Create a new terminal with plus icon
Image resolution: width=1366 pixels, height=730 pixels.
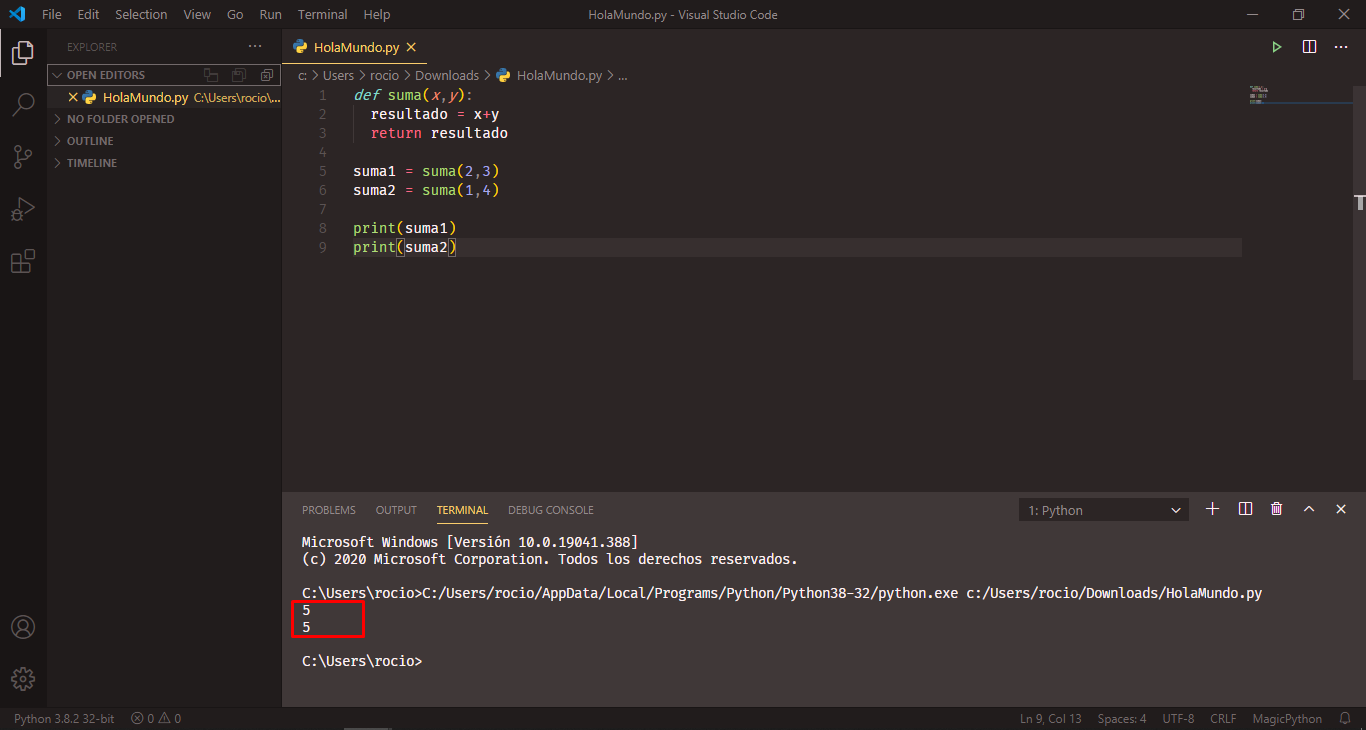click(1212, 509)
